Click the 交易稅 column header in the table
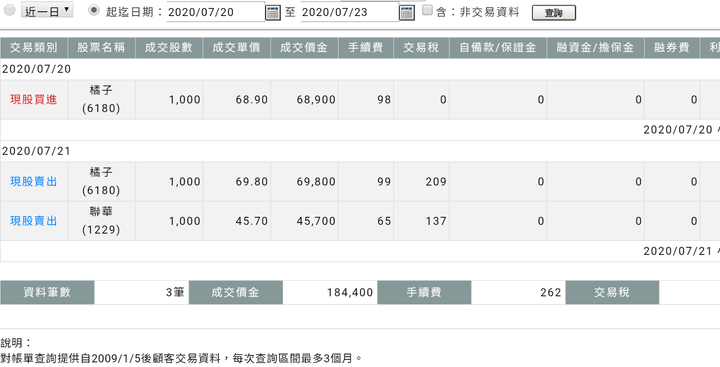 [421, 48]
